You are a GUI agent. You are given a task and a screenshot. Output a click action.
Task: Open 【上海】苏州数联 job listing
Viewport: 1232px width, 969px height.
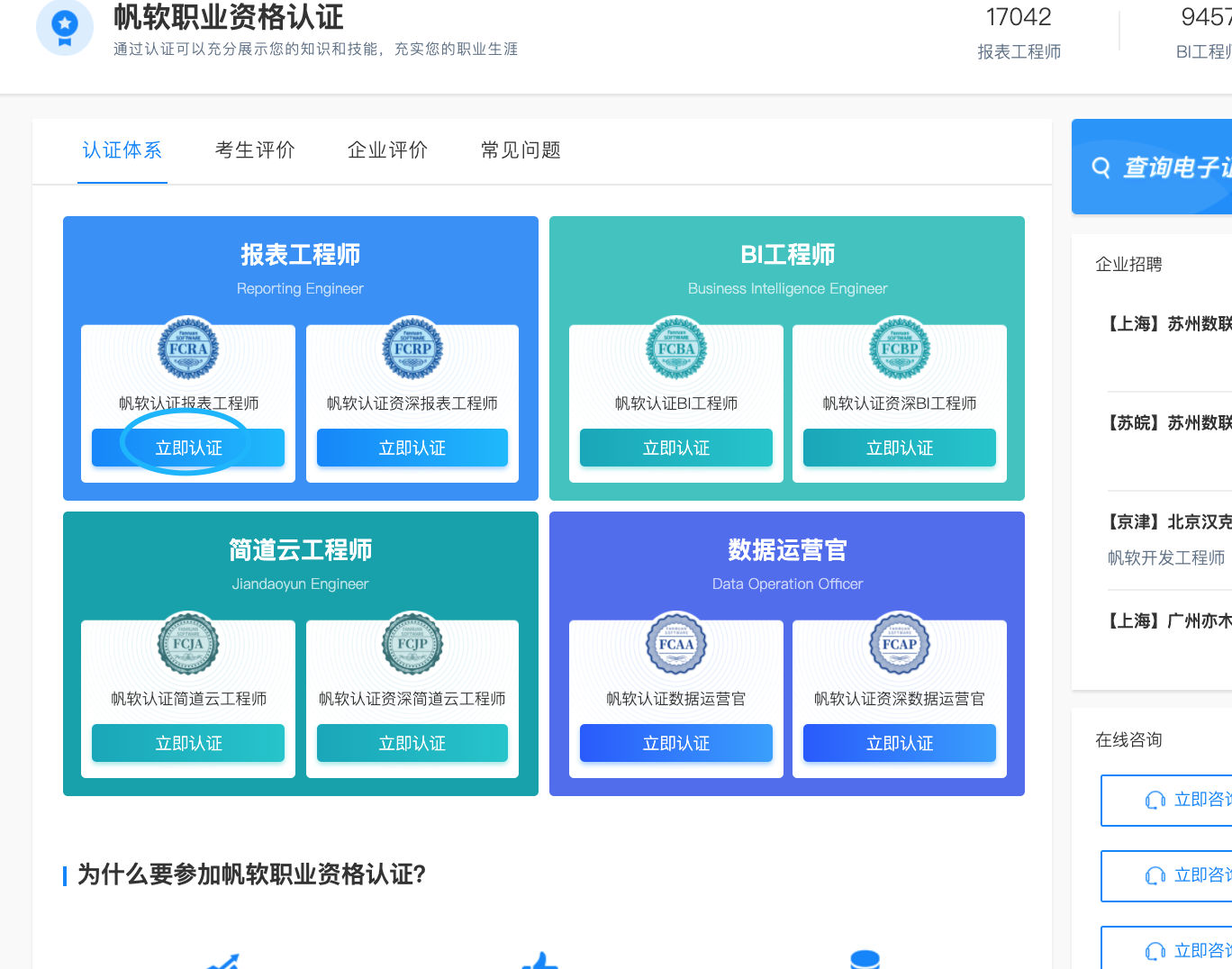[1167, 324]
